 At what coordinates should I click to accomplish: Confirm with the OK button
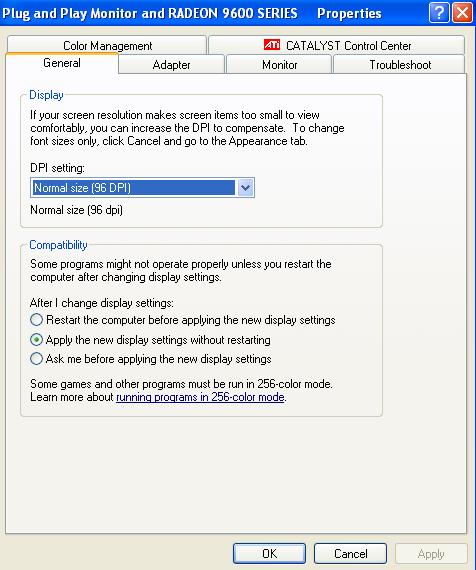(269, 554)
